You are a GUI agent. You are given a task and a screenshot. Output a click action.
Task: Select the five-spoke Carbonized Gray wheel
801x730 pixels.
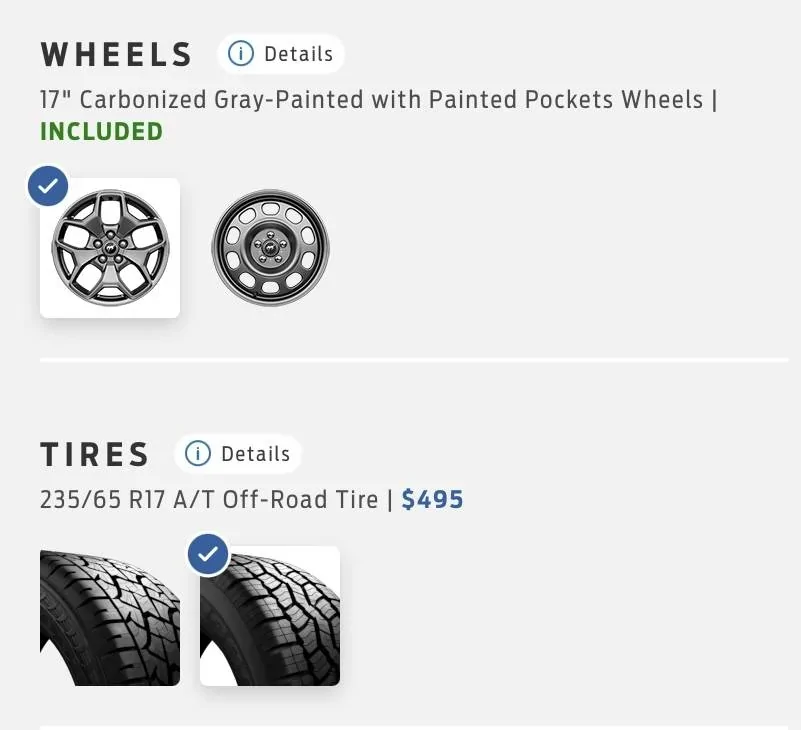click(110, 248)
